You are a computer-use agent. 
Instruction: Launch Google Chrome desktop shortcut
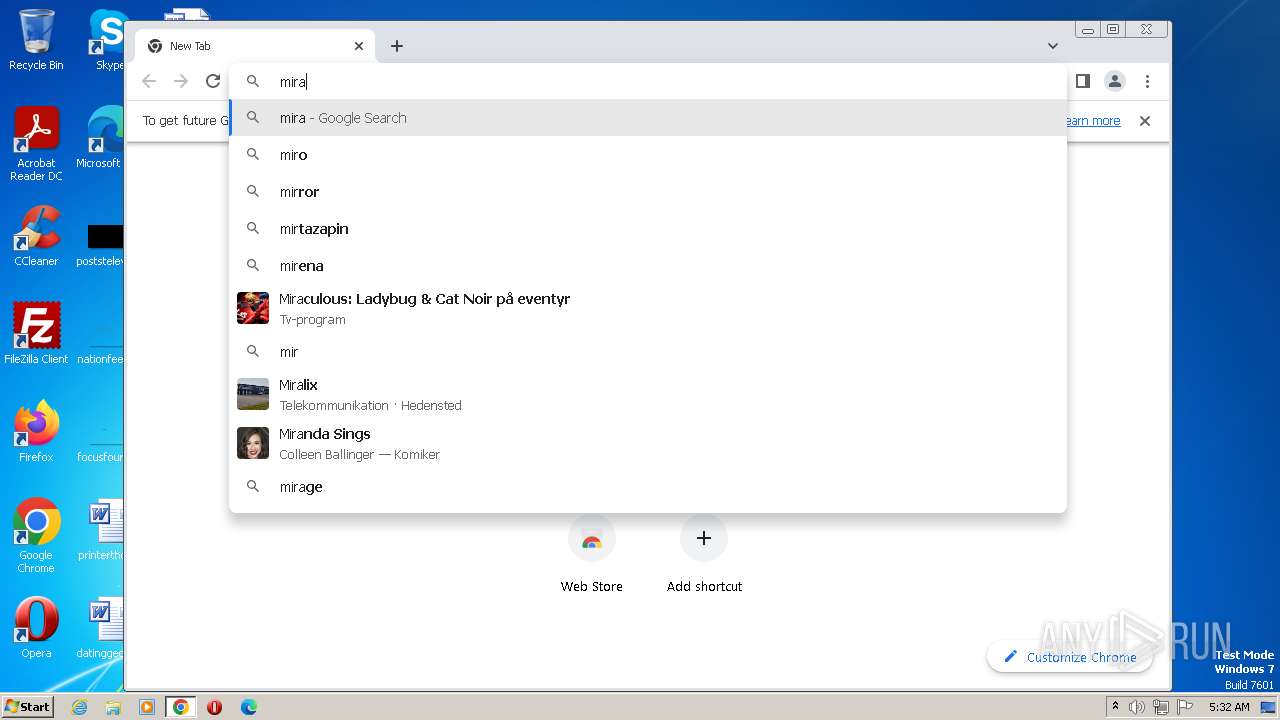36,536
